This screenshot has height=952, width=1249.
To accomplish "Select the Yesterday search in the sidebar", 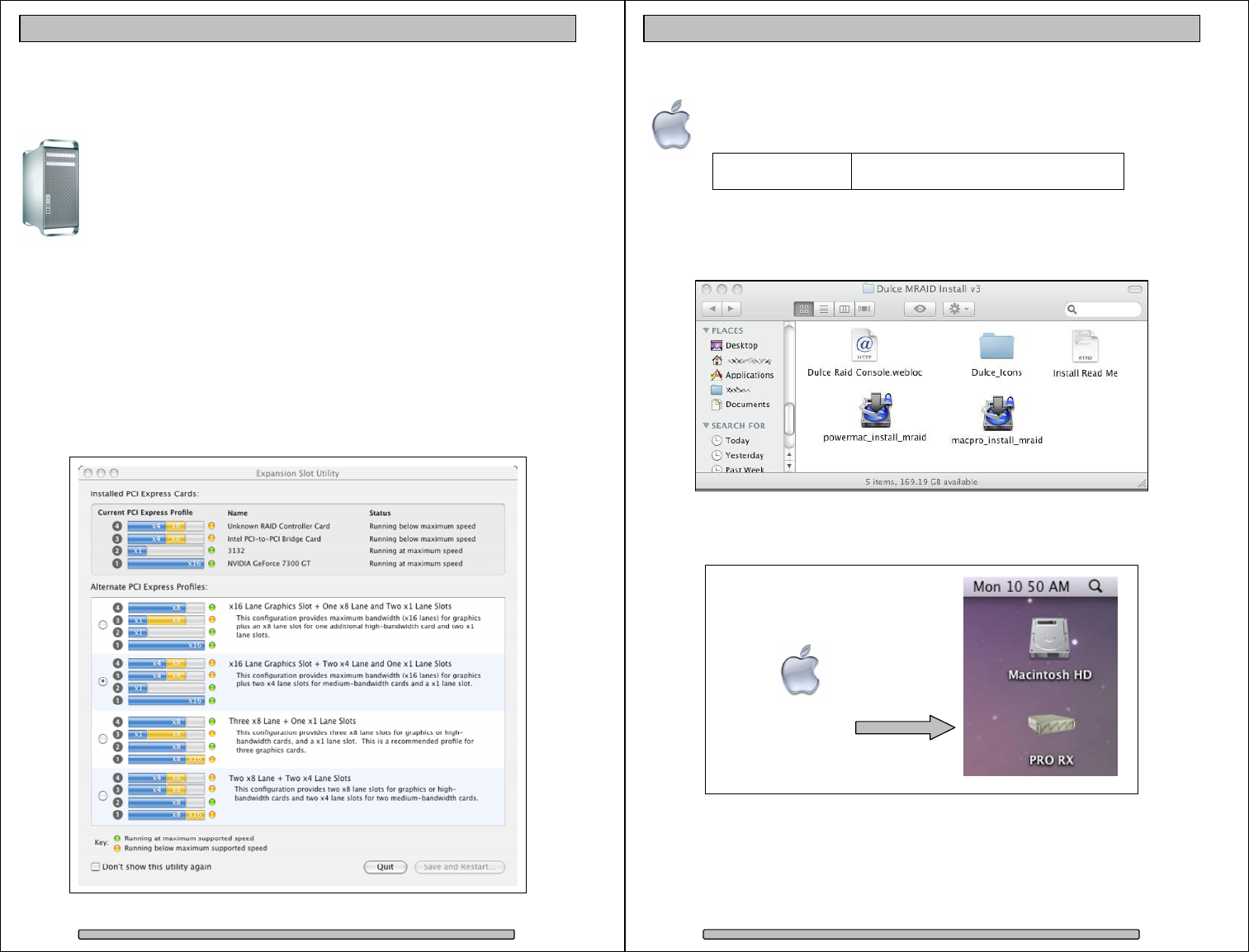I will click(737, 456).
